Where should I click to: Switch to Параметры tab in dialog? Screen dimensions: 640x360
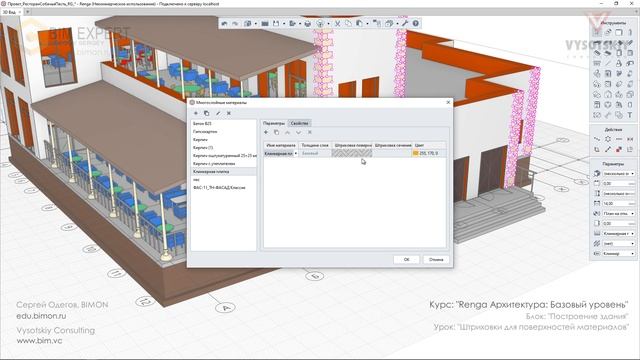(x=274, y=123)
